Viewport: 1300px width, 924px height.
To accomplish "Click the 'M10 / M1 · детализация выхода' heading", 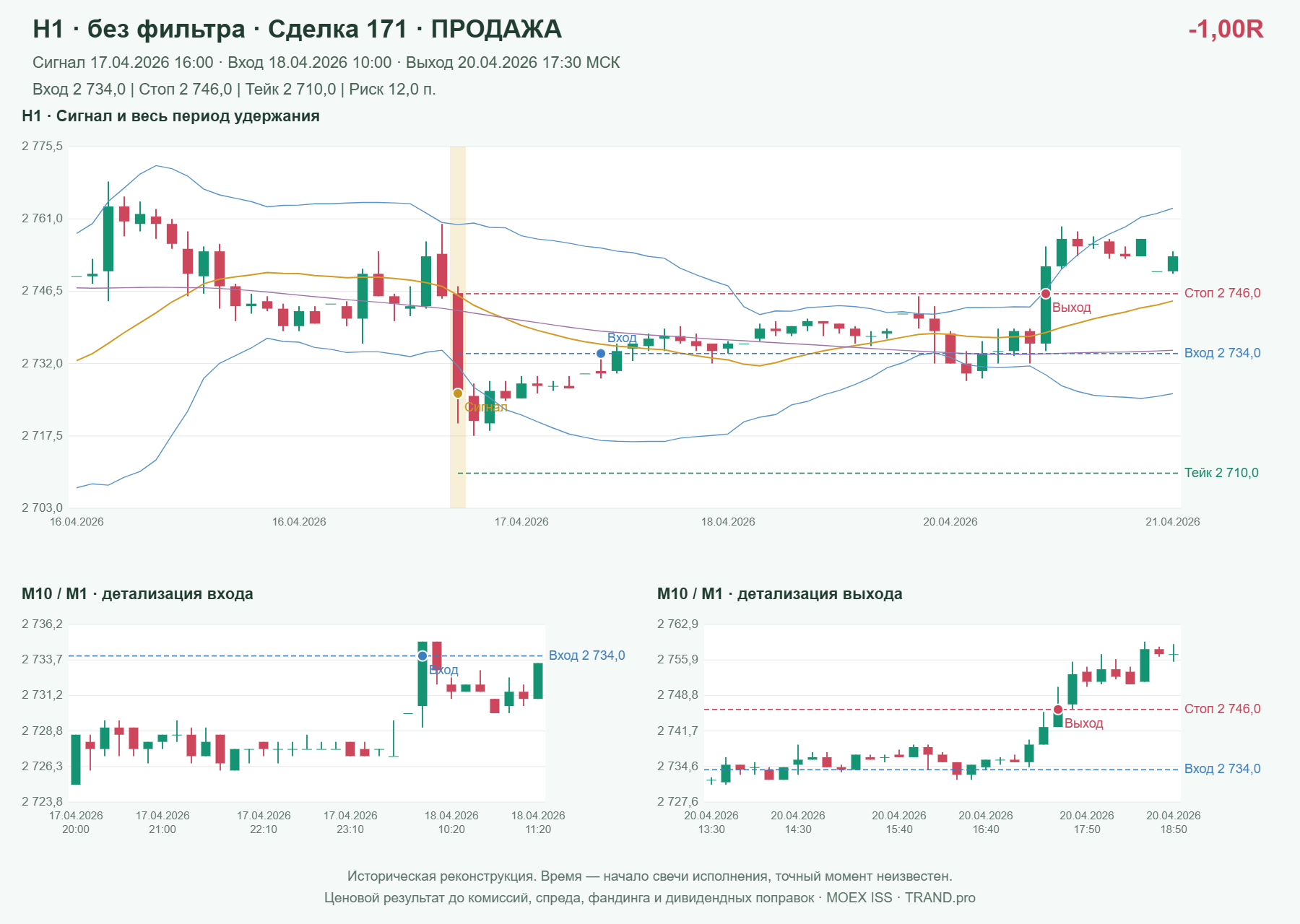I will pyautogui.click(x=780, y=594).
